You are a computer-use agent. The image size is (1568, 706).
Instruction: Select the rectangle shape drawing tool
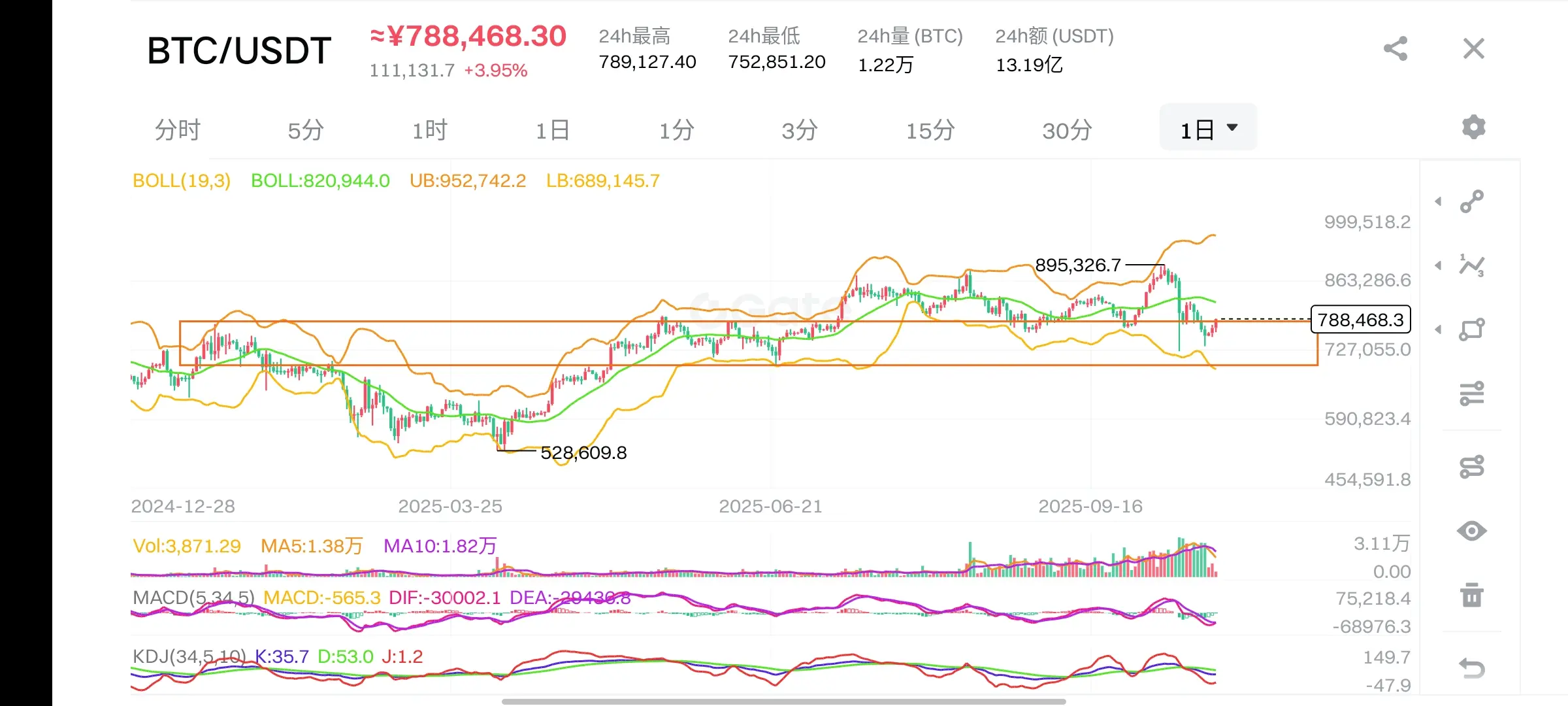[x=1472, y=329]
